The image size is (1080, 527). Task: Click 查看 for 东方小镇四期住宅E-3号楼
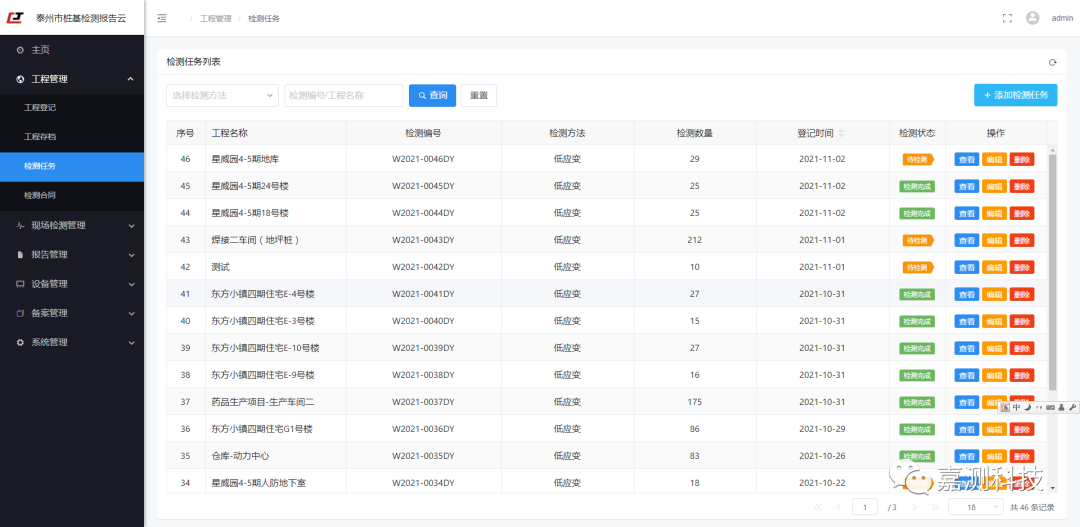click(966, 321)
